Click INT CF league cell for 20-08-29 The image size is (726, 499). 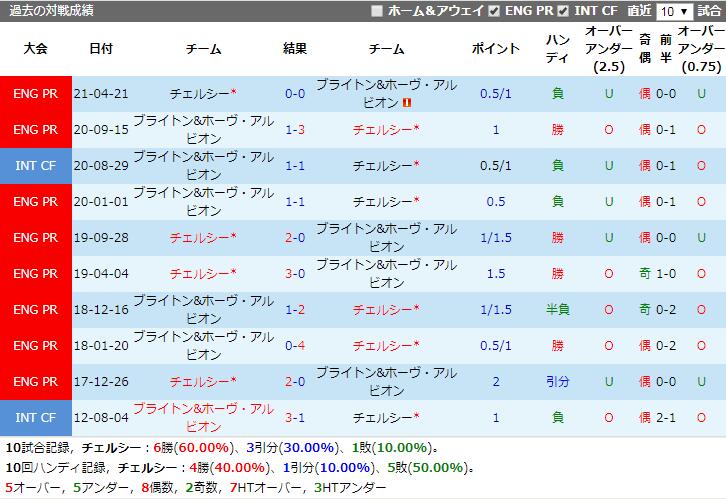[x=36, y=166]
